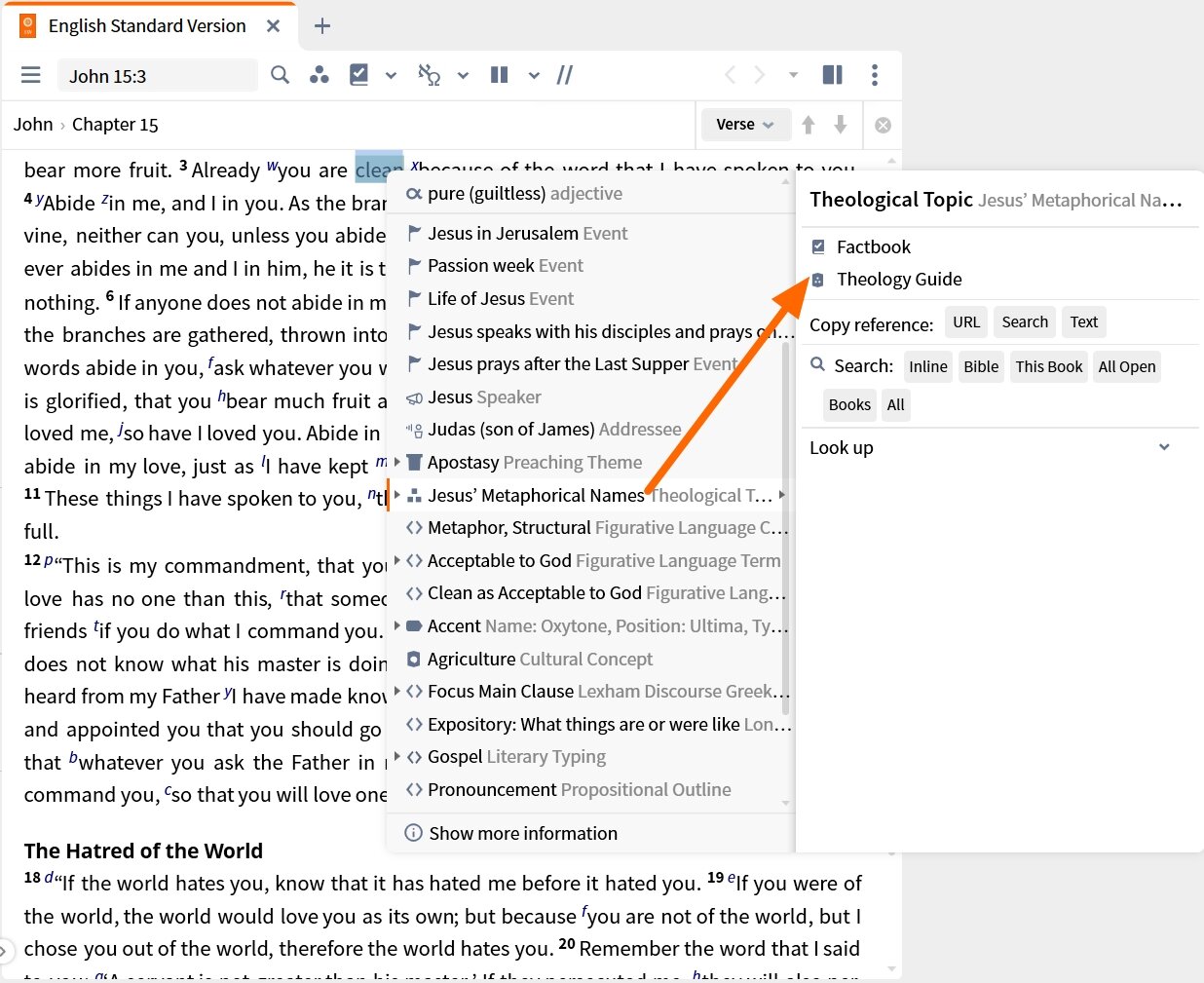Open the interlinear options dropdown arrow
Screen dimensions: 1204x983
[x=463, y=75]
